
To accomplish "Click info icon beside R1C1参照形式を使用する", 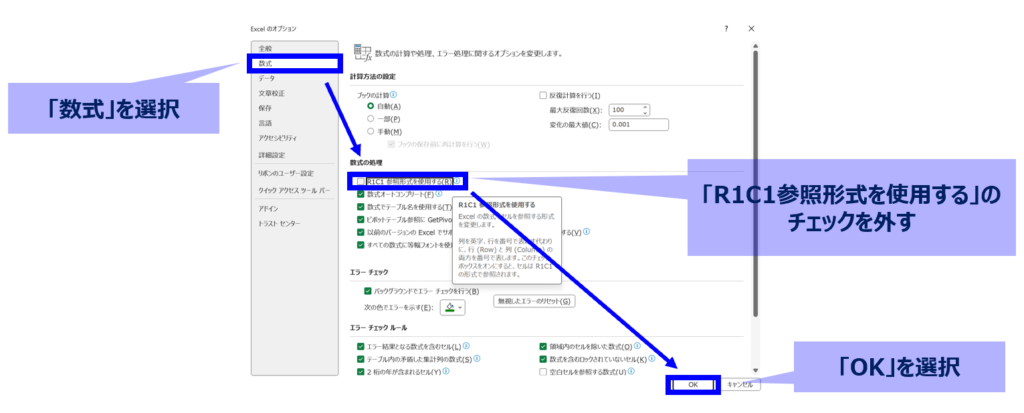I will tap(458, 181).
